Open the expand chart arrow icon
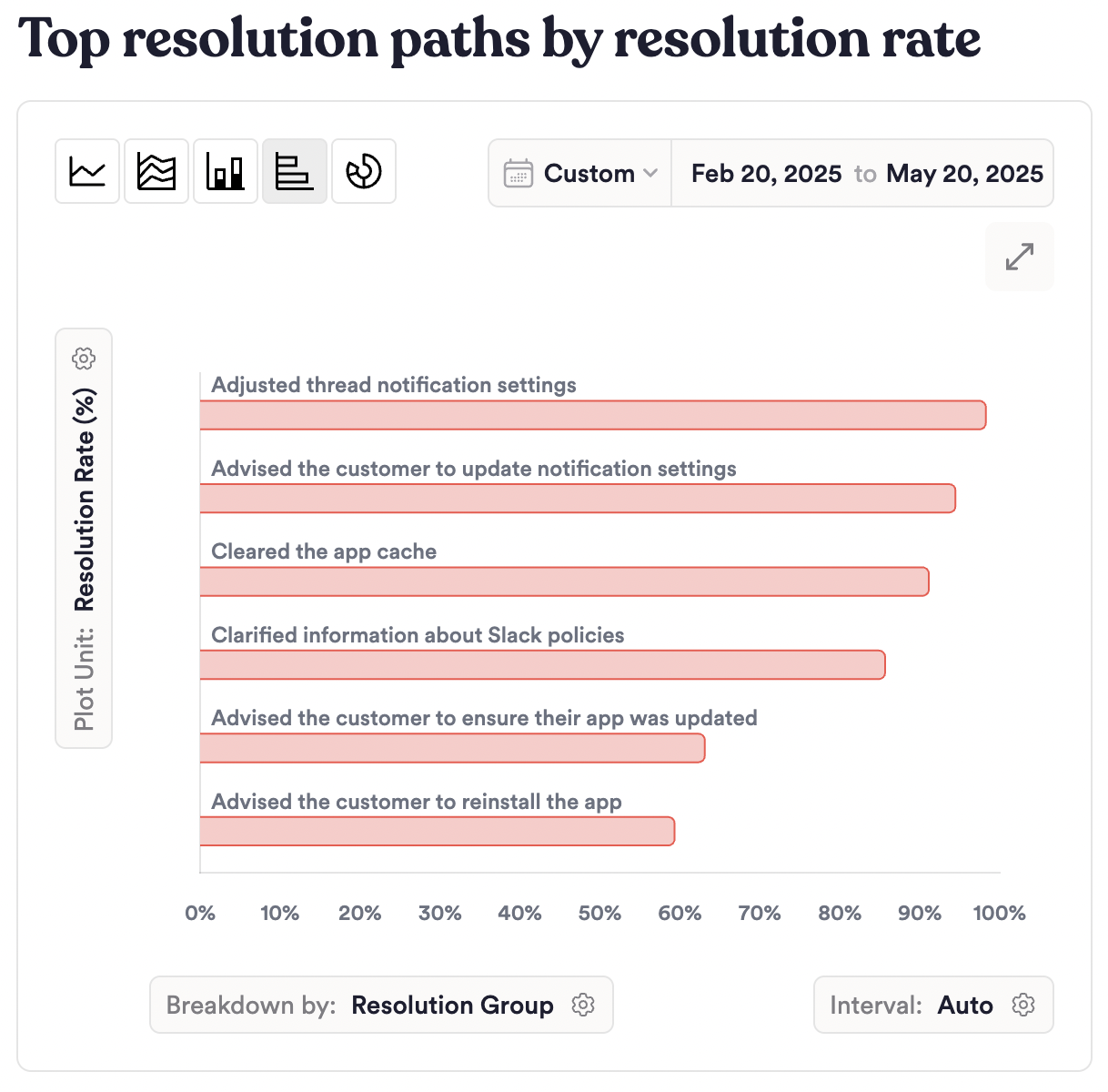This screenshot has height=1092, width=1108. pyautogui.click(x=1019, y=256)
